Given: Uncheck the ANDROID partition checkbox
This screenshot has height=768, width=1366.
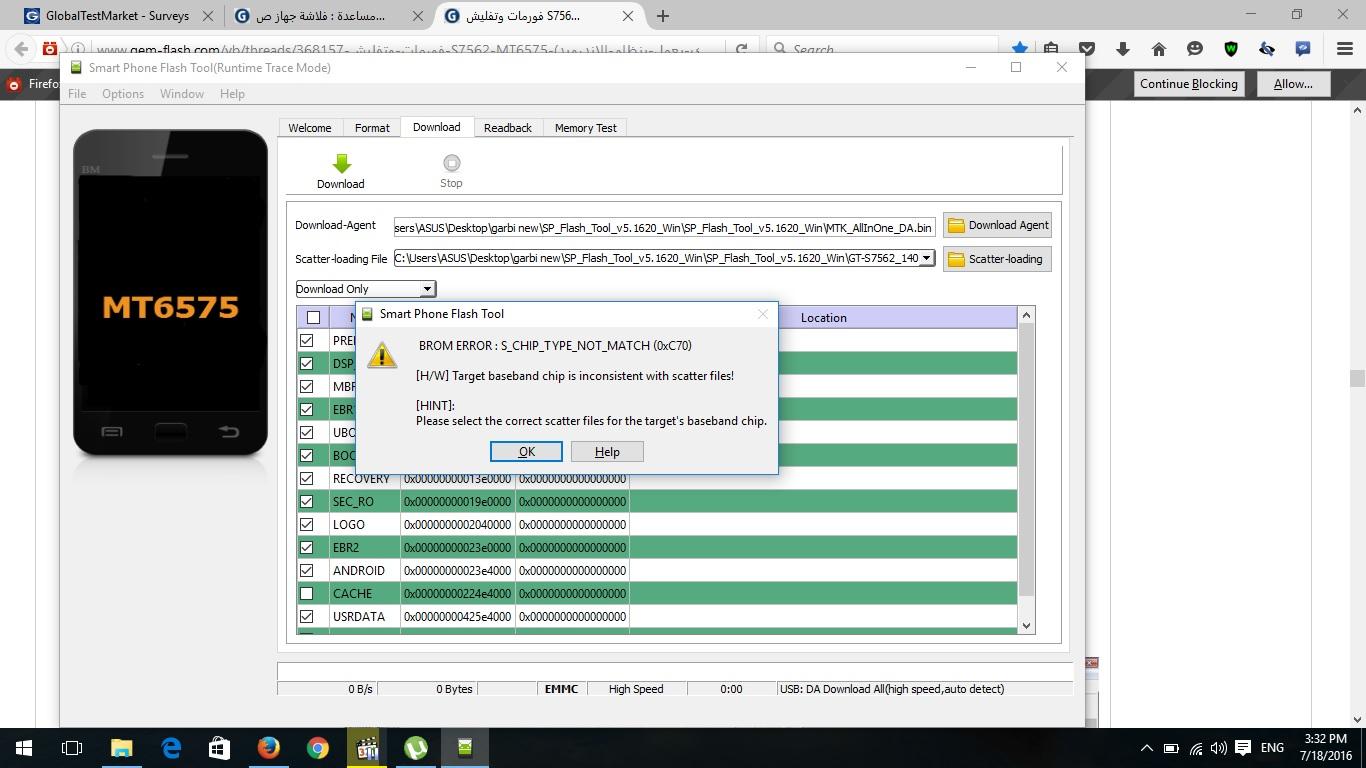Looking at the screenshot, I should point(307,571).
